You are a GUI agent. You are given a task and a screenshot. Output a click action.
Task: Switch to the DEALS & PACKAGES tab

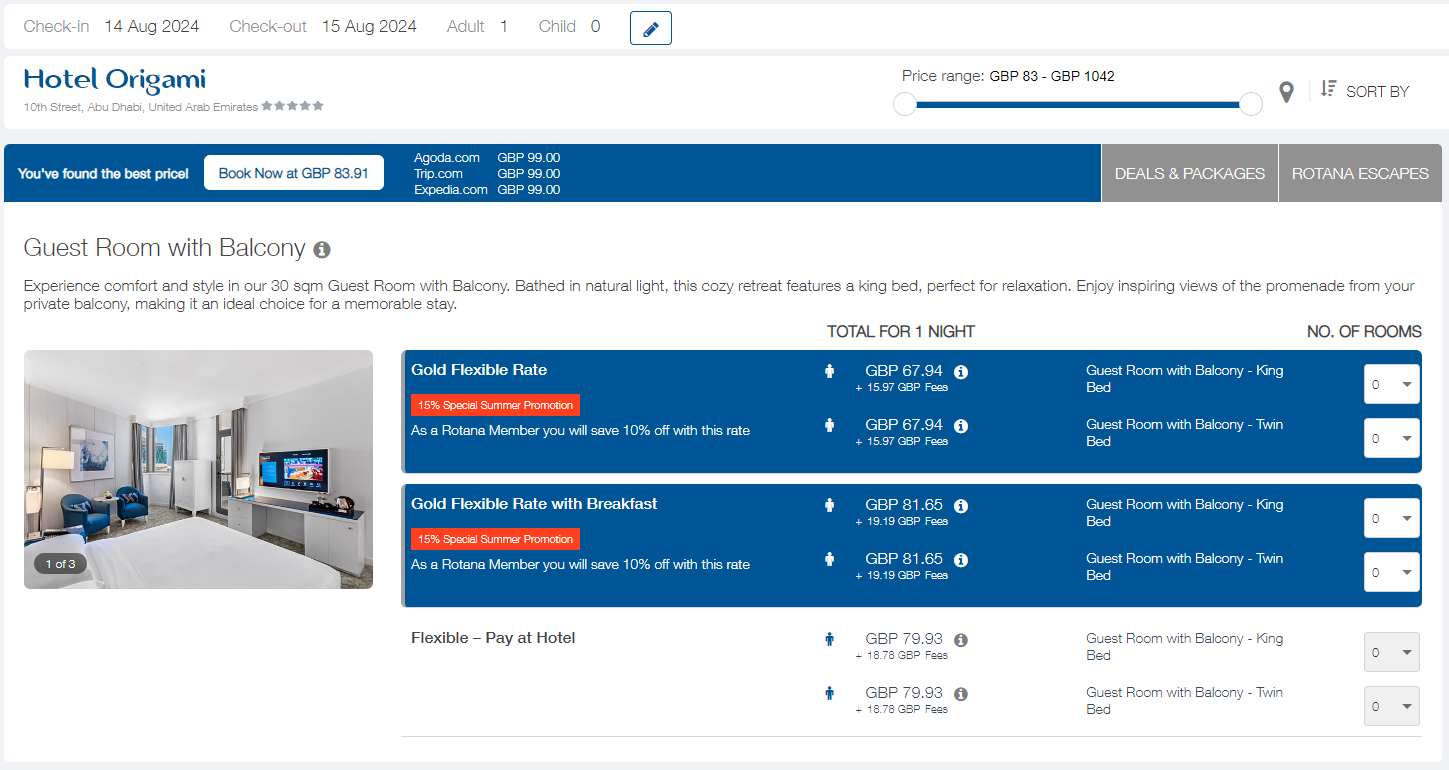pos(1190,173)
